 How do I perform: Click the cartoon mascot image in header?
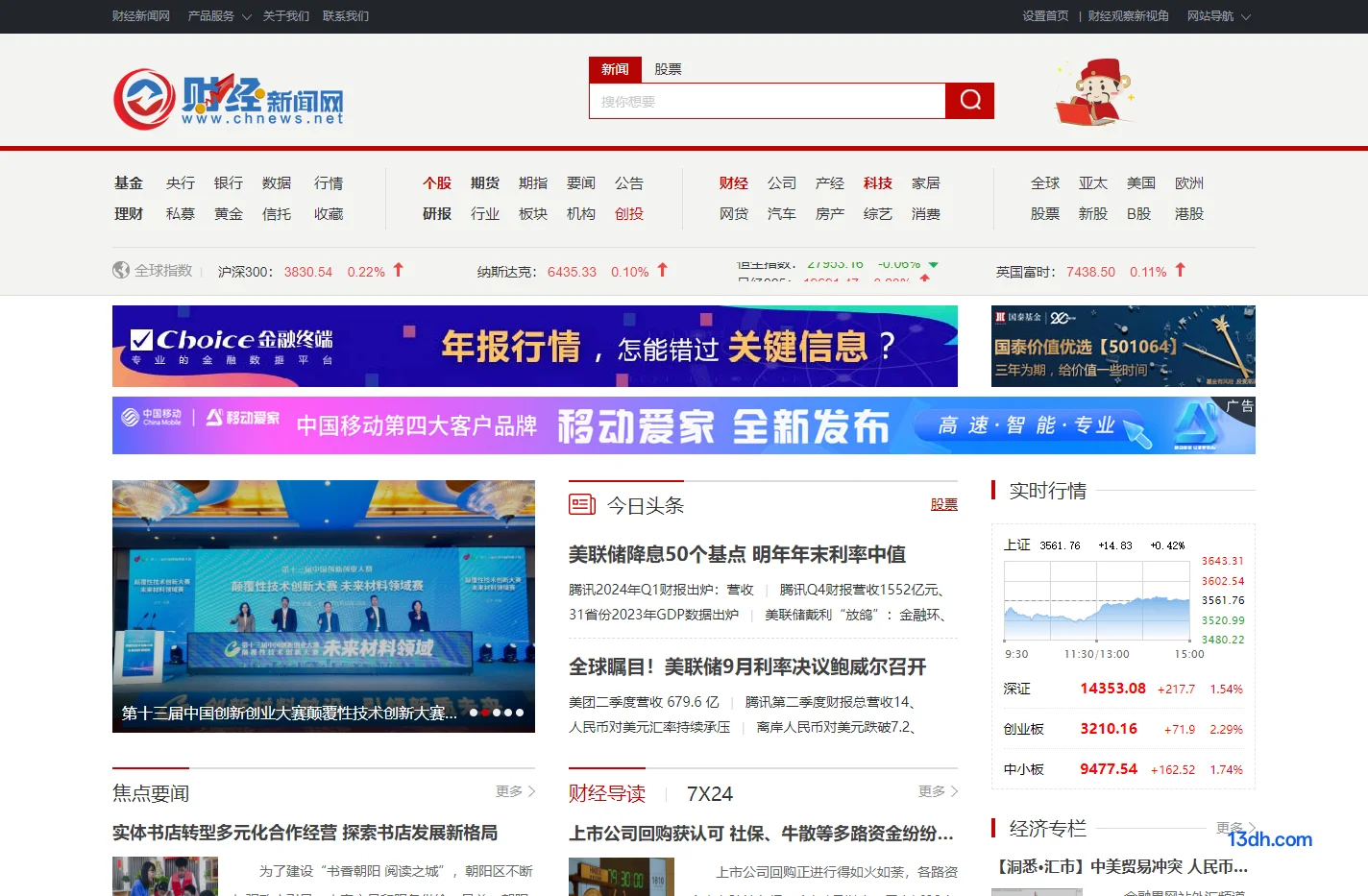tap(1096, 93)
